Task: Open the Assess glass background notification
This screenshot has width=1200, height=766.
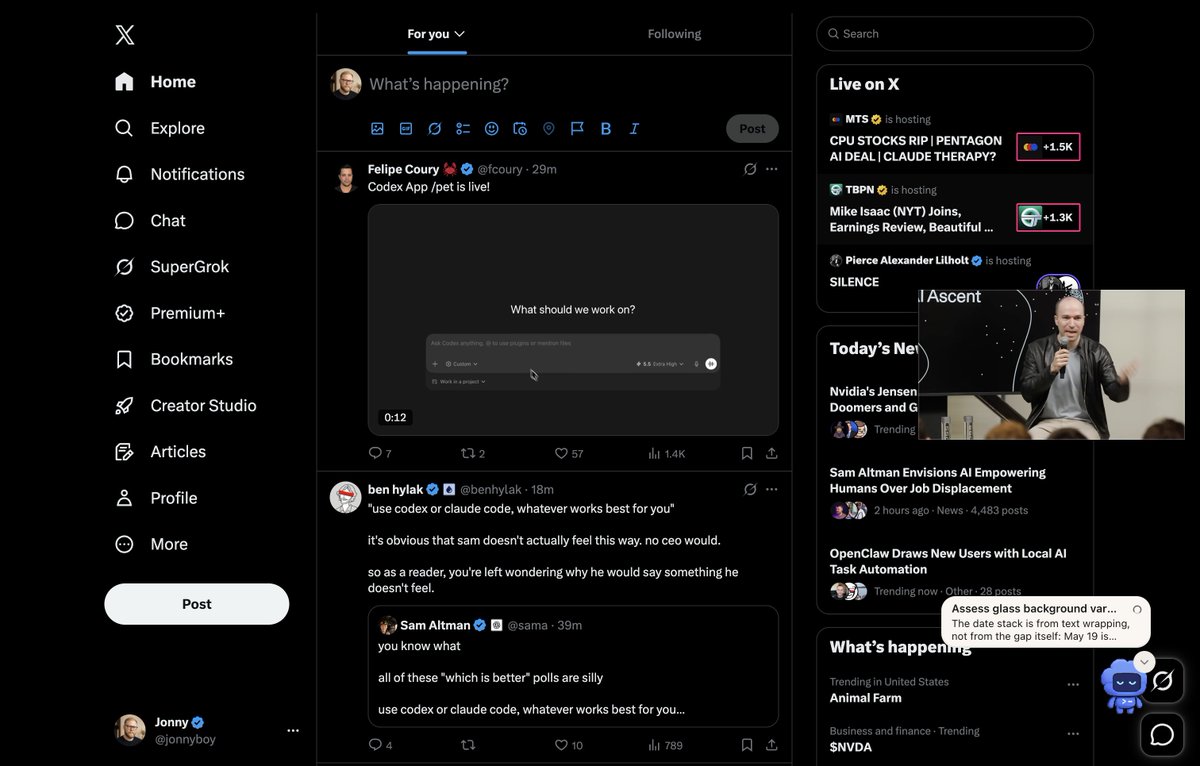Action: pos(1046,622)
